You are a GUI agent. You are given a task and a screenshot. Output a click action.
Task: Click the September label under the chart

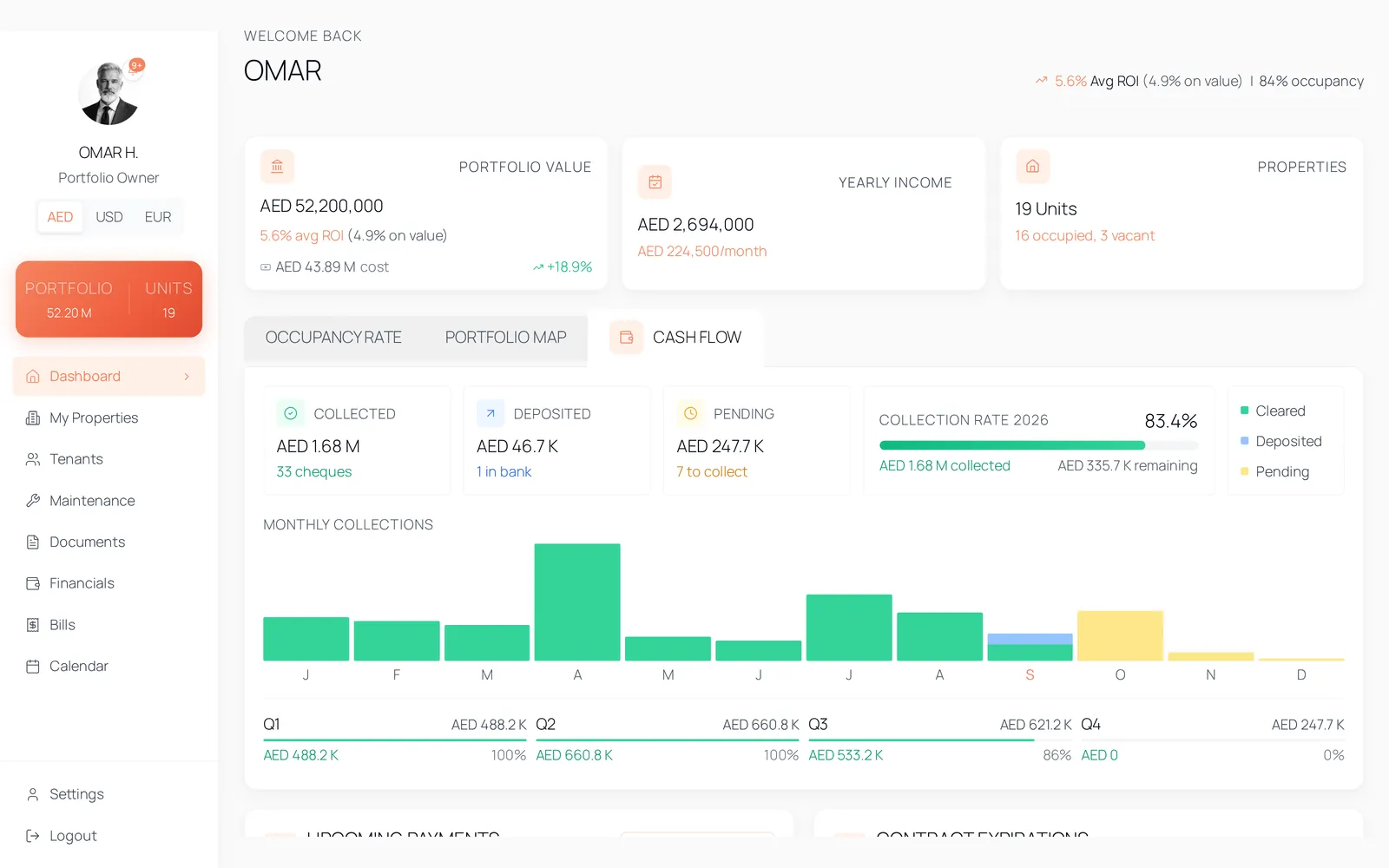(x=1030, y=674)
